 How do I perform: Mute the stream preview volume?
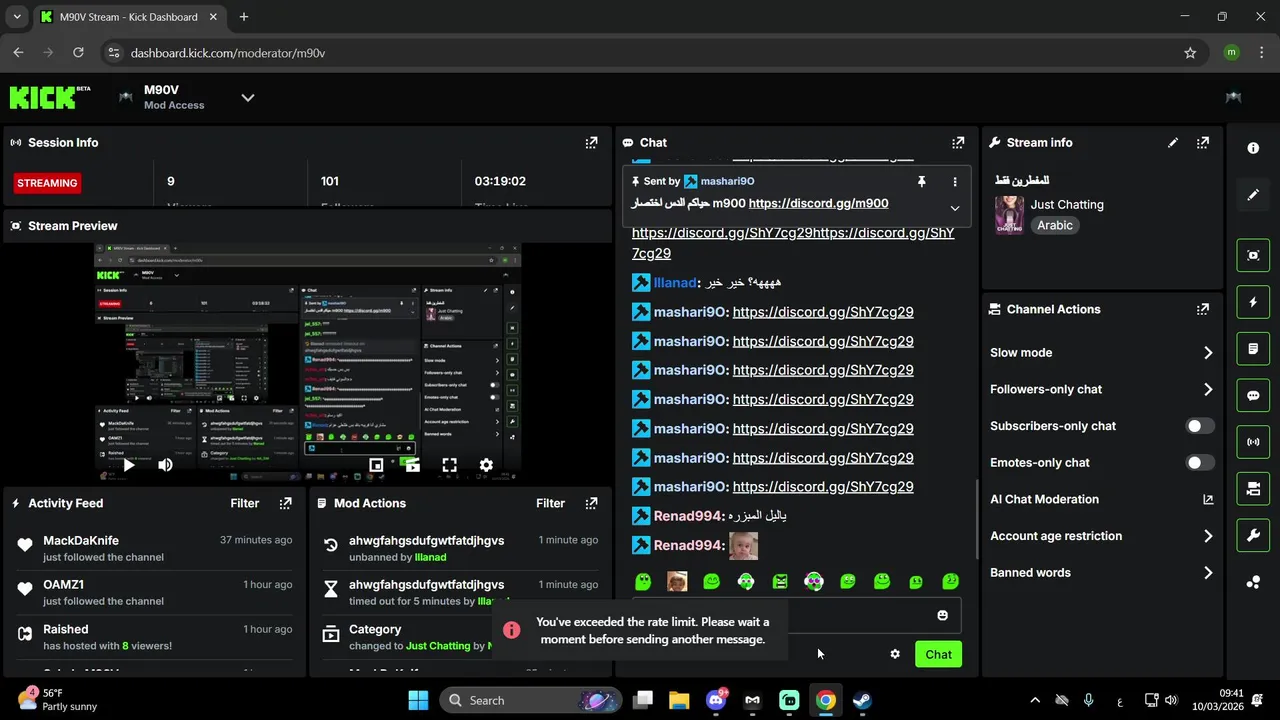165,465
